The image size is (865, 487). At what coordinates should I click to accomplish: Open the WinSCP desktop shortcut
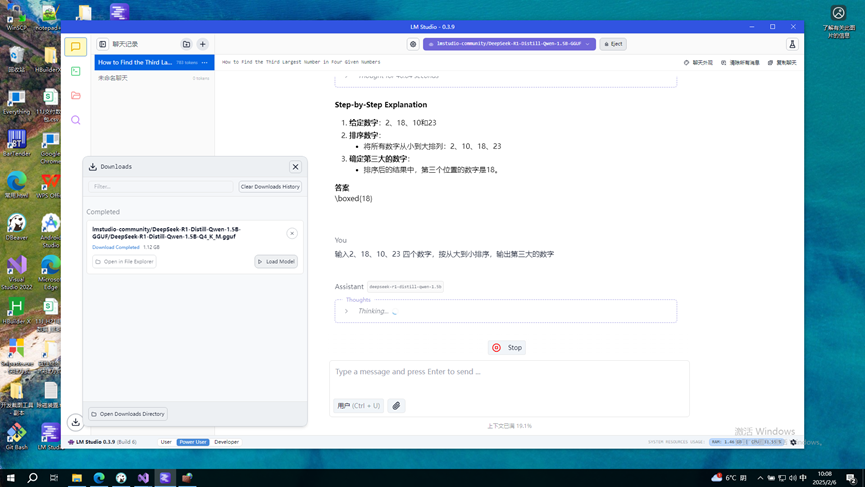point(17,17)
